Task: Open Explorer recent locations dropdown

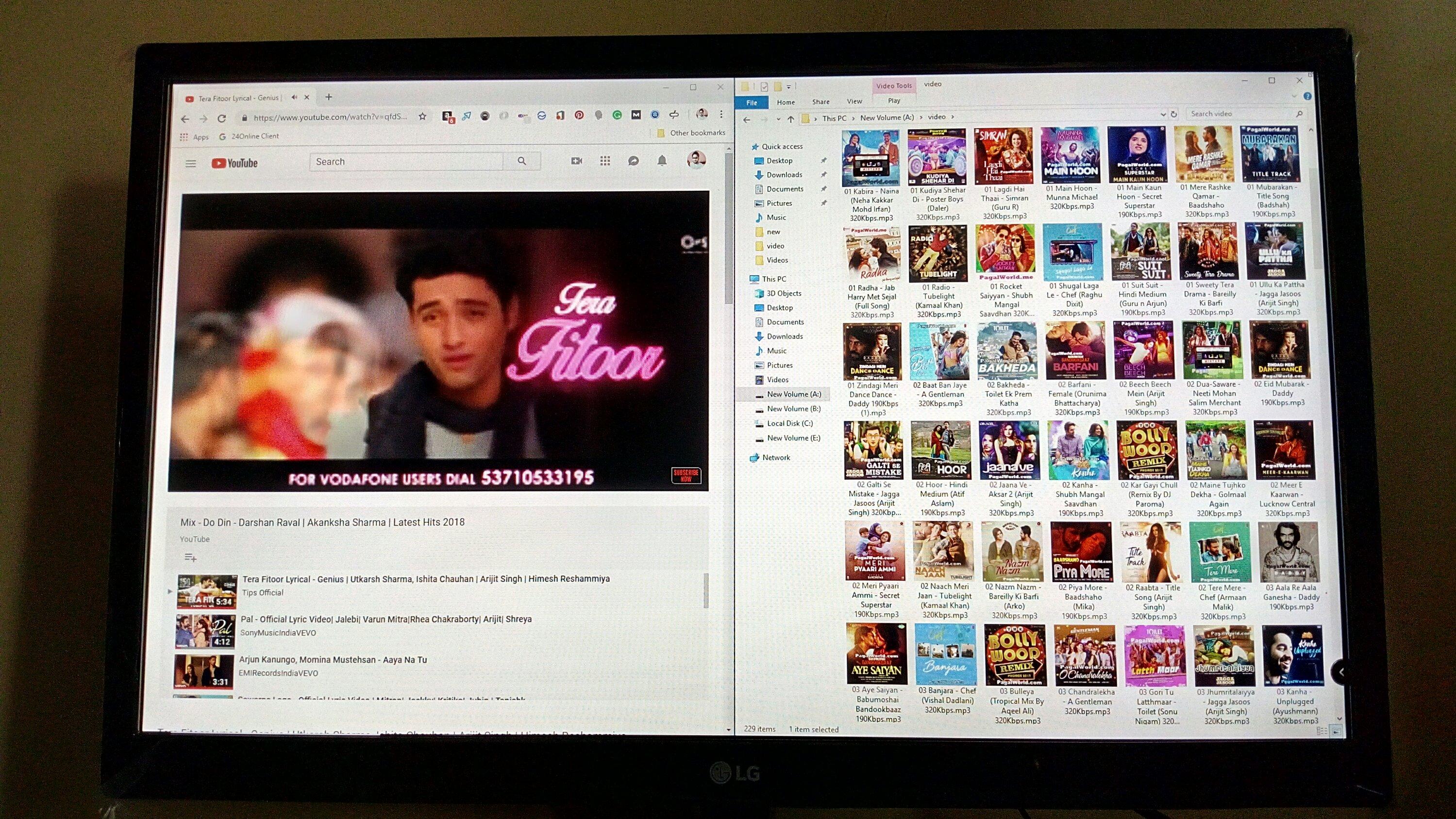Action: pos(778,119)
